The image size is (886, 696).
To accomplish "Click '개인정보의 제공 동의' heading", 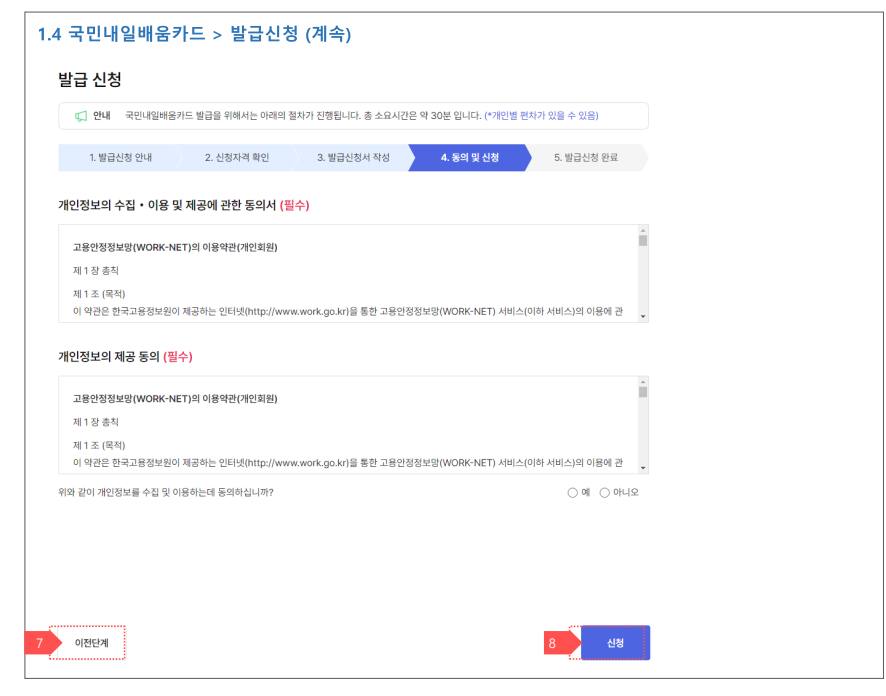I will click(109, 356).
